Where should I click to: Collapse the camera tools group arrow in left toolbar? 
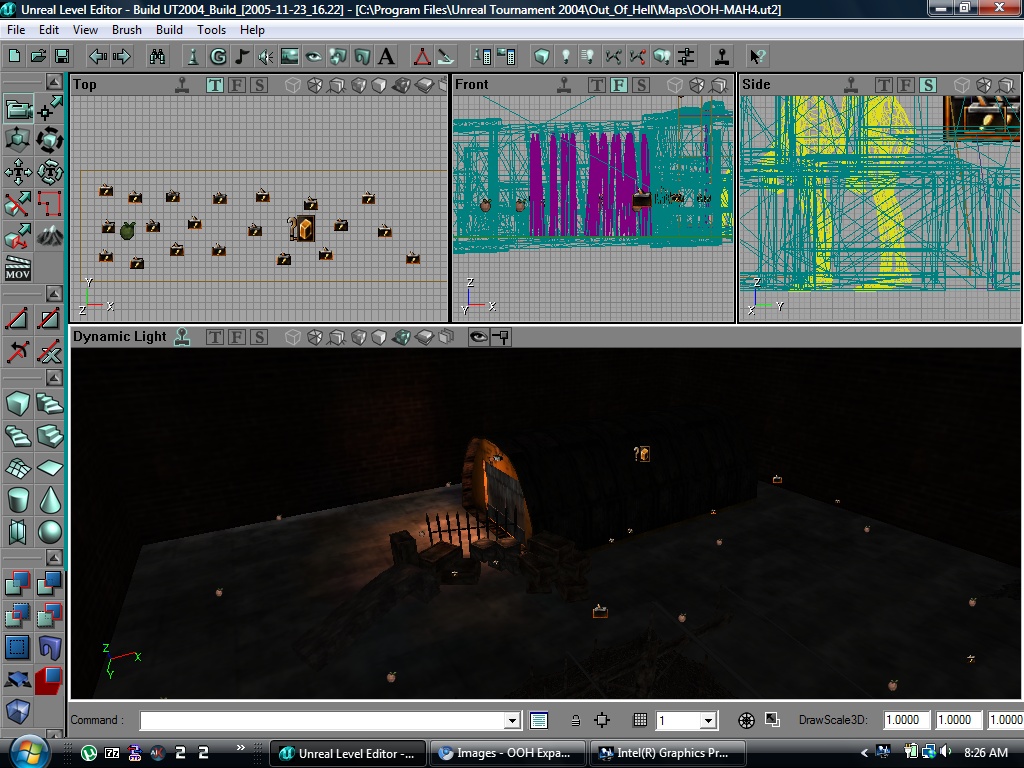pyautogui.click(x=54, y=81)
